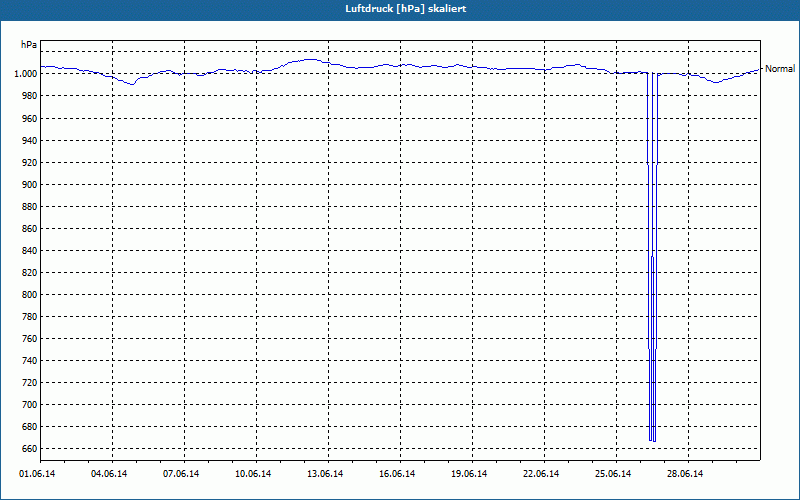Select the 660 y-axis label
Viewport: 800px width, 500px height.
tap(29, 448)
